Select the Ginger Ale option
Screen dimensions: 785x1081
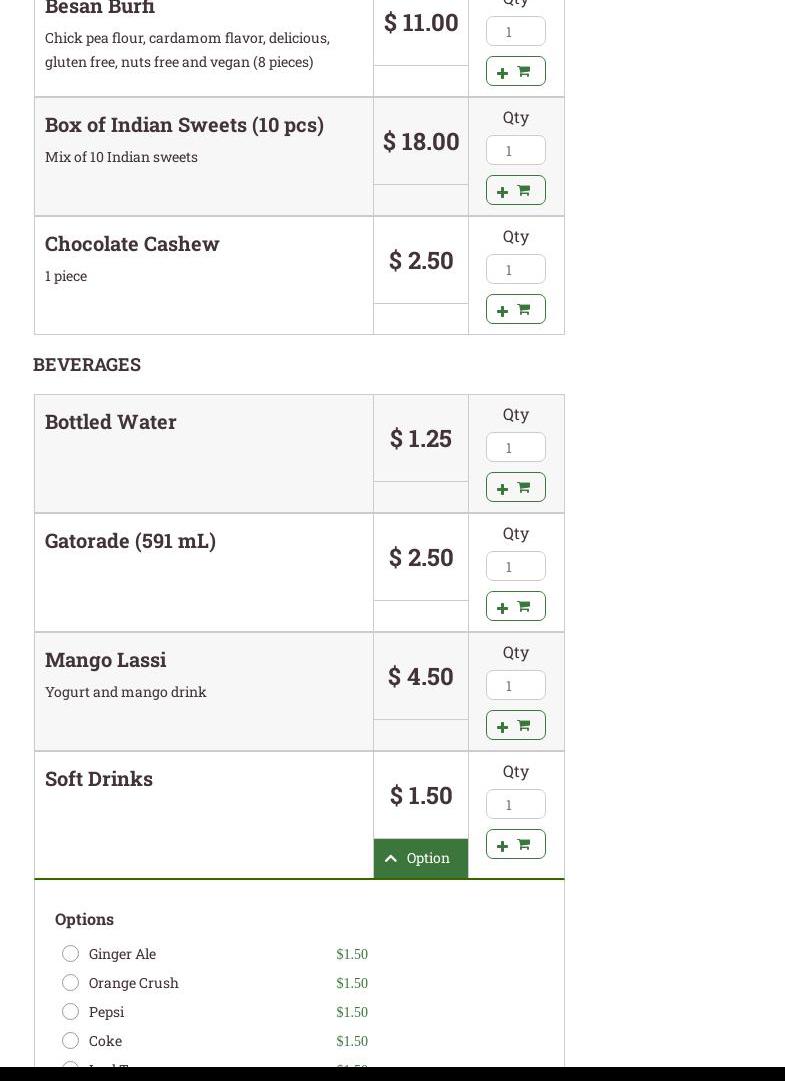[70, 954]
